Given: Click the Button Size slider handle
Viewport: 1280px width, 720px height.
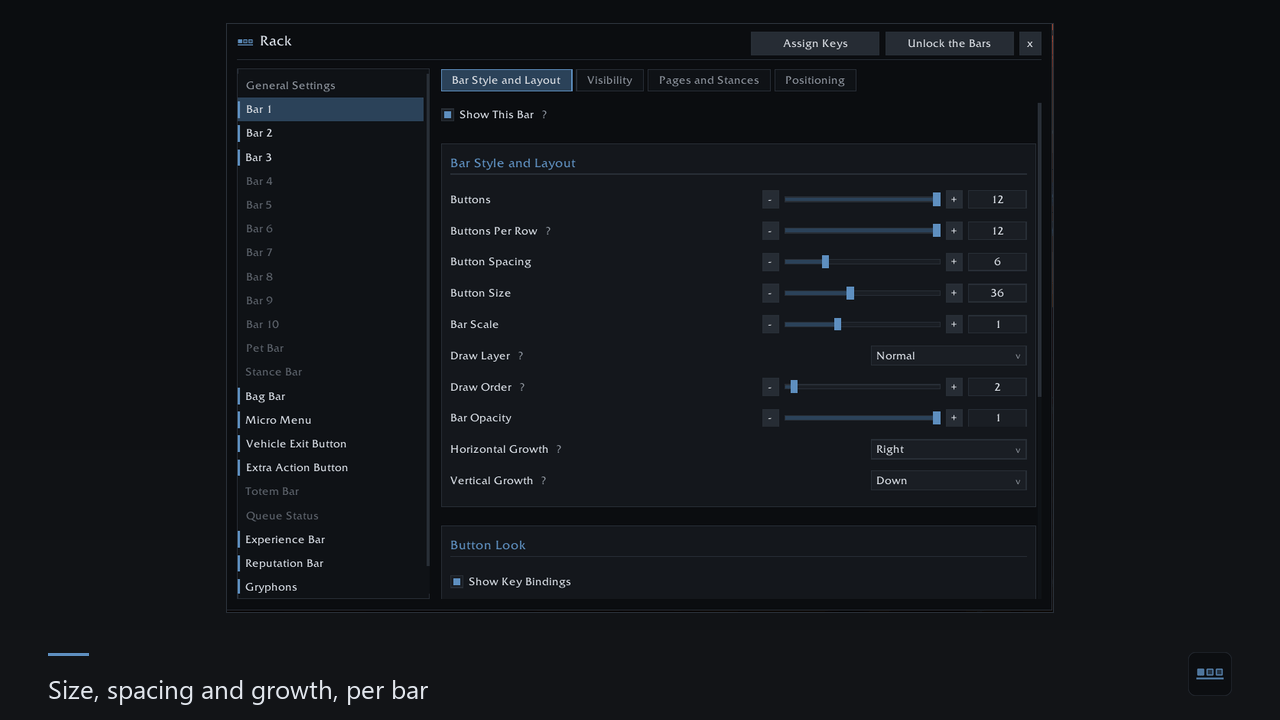Looking at the screenshot, I should 850,293.
